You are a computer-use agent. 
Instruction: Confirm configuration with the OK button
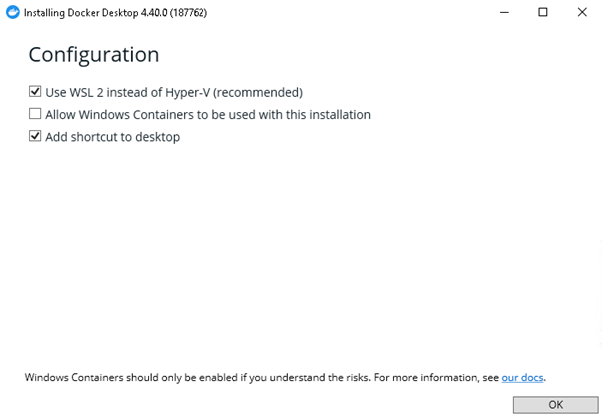[556, 405]
